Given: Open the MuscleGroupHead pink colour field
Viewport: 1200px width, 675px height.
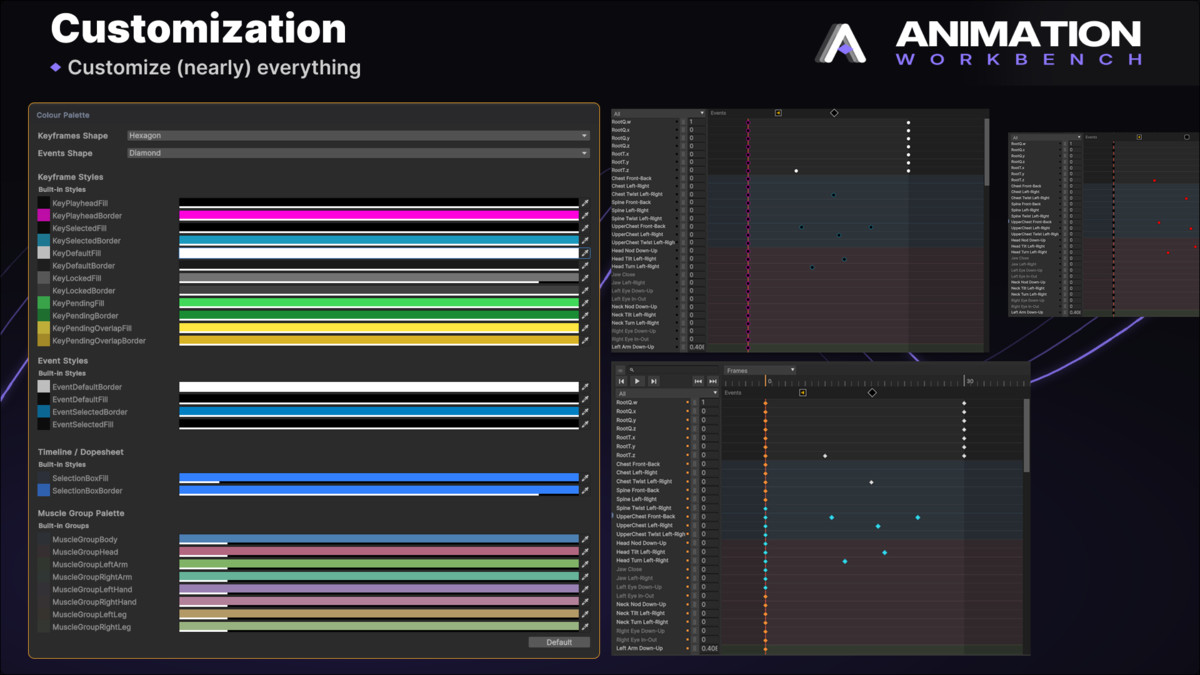Looking at the screenshot, I should [379, 552].
